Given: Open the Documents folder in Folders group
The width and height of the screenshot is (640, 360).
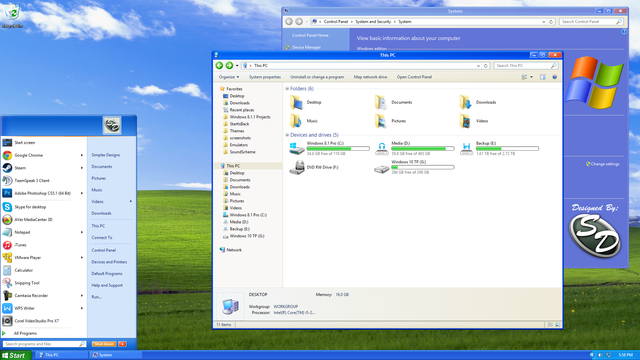Looking at the screenshot, I should tap(393, 102).
